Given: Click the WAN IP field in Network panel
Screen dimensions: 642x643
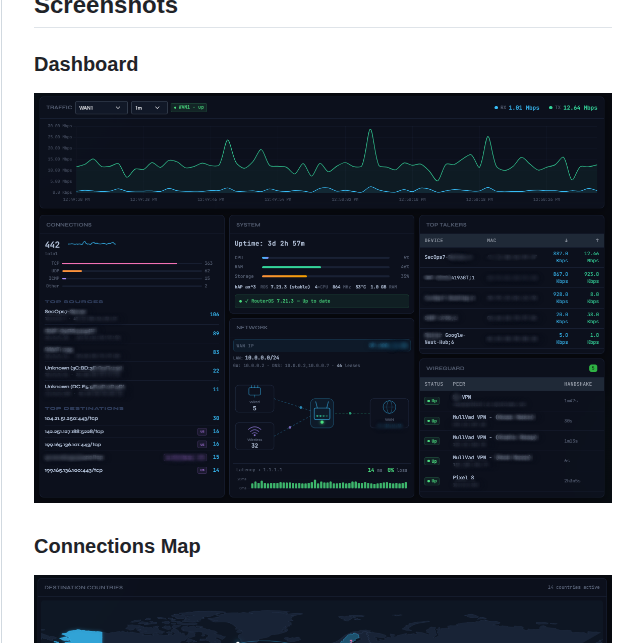Looking at the screenshot, I should click(322, 346).
